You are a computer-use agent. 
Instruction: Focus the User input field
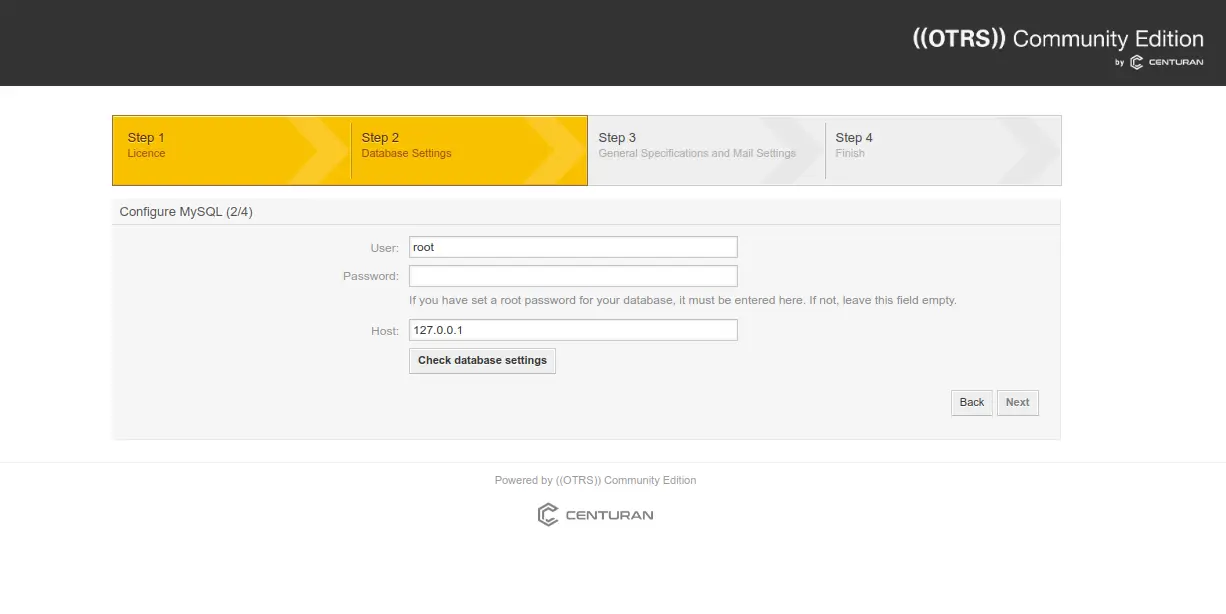coord(573,247)
